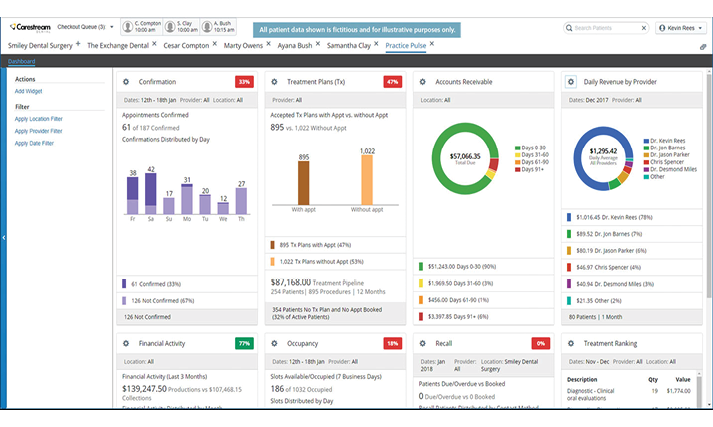
Task: Select The Exchange Dental tab
Action: (119, 46)
